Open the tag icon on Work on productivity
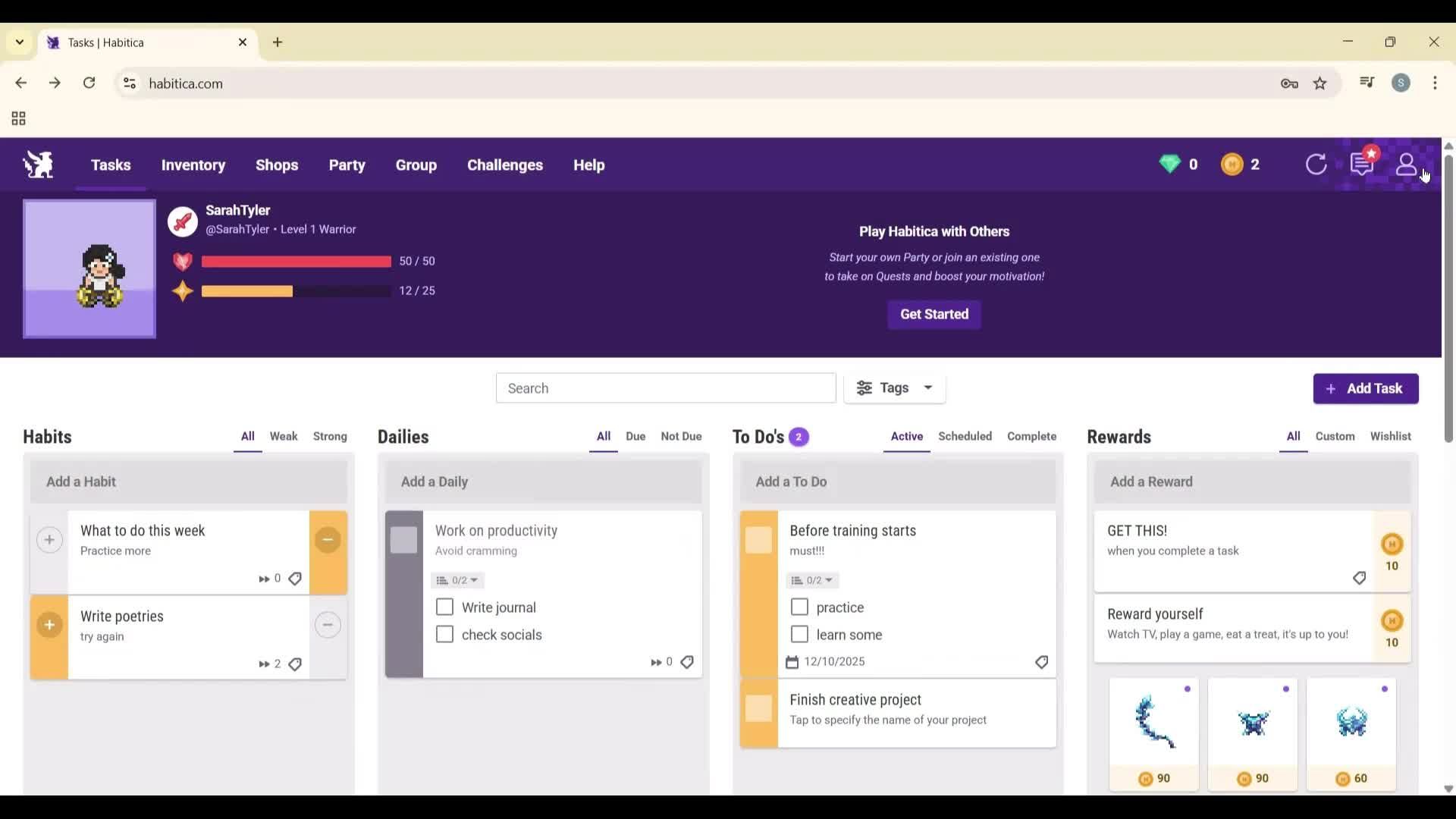 click(687, 661)
